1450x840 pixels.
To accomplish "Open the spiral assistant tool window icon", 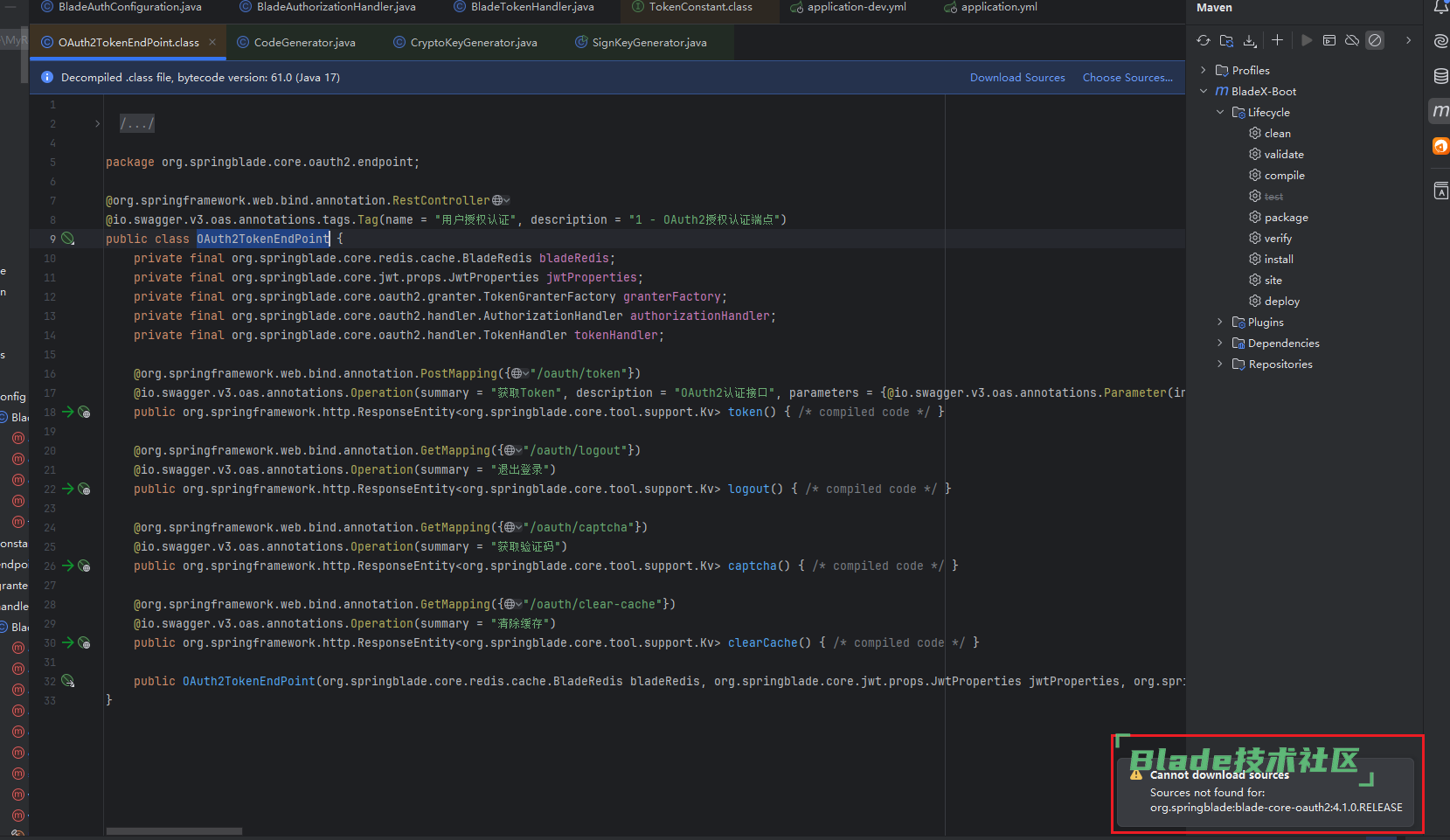I will [x=1440, y=41].
